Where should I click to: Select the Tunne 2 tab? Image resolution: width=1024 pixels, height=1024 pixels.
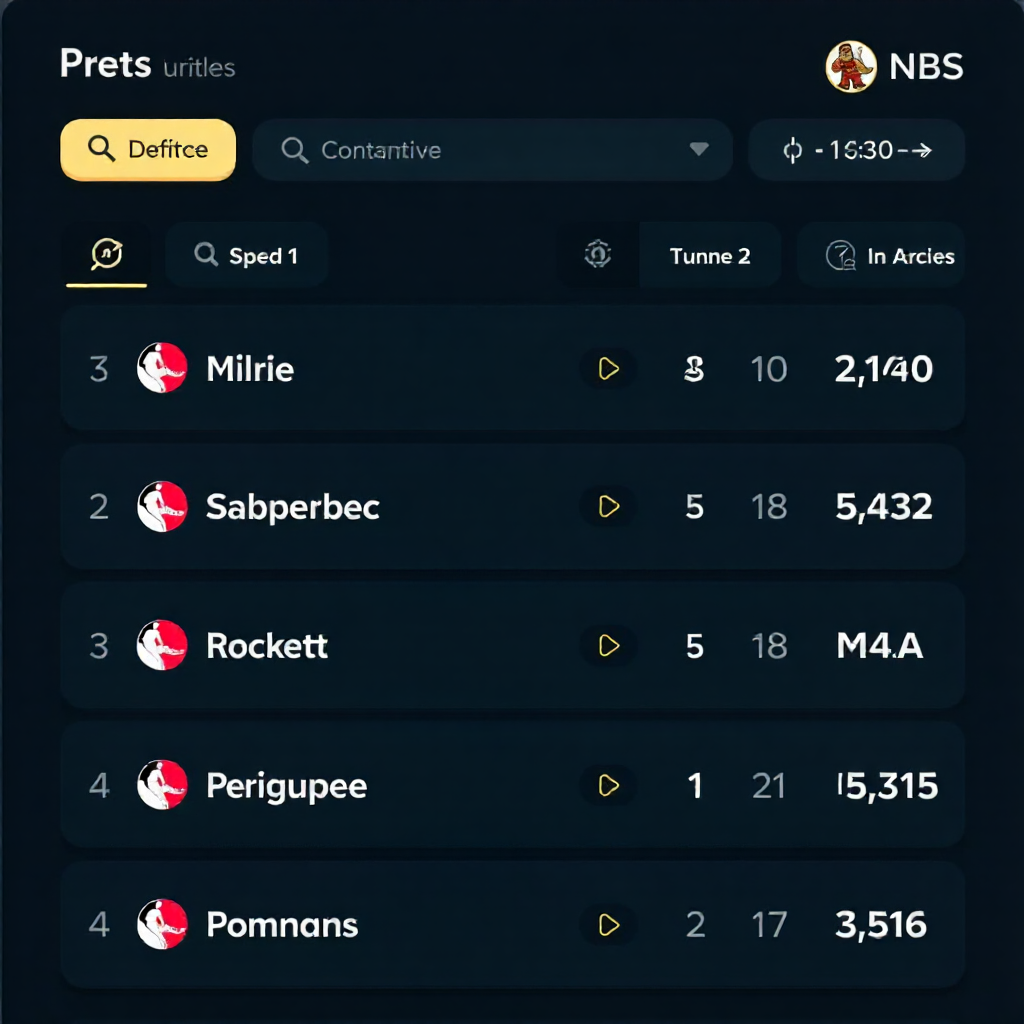click(710, 255)
